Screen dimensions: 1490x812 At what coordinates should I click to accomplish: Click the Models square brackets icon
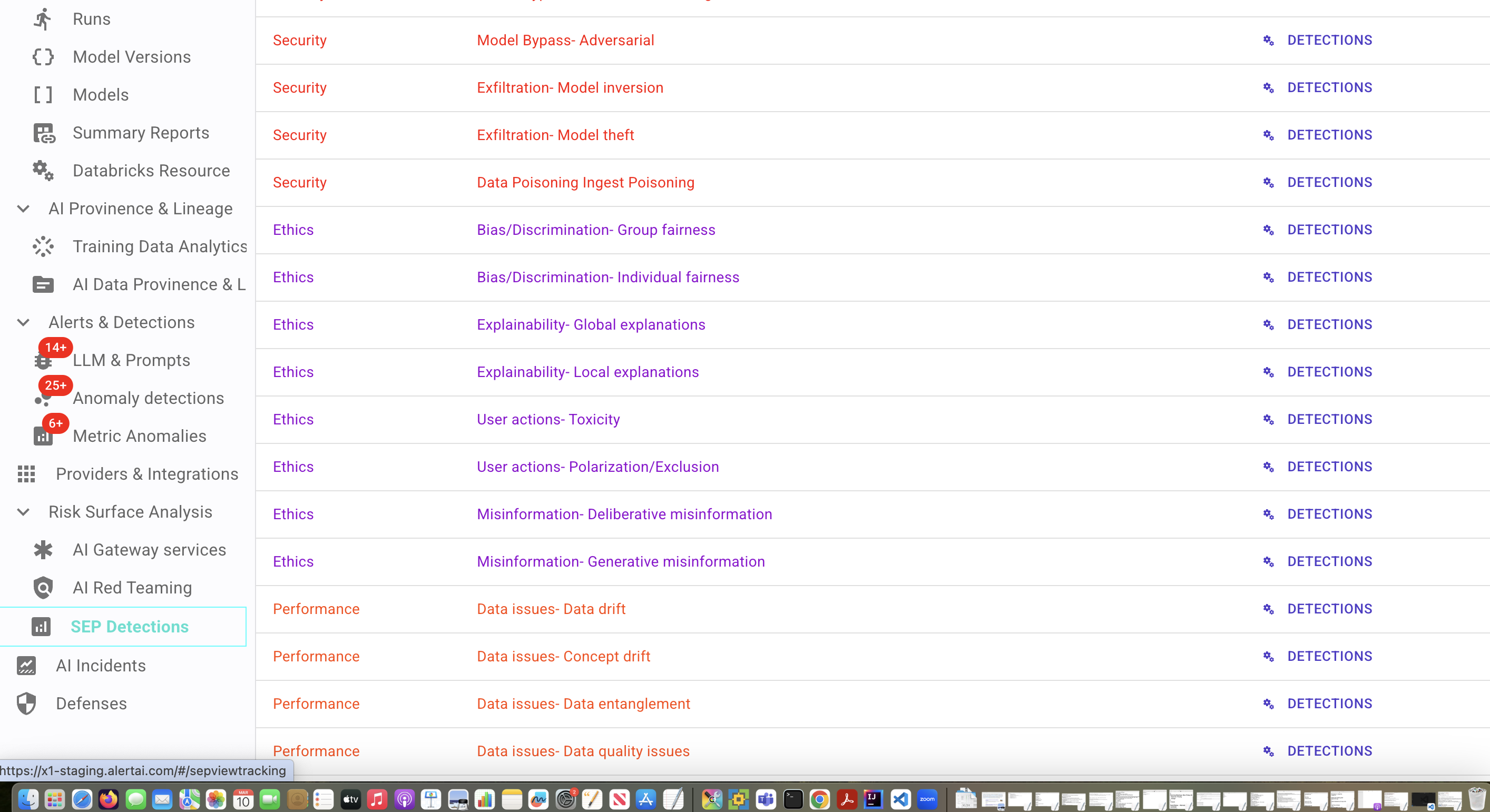43,95
